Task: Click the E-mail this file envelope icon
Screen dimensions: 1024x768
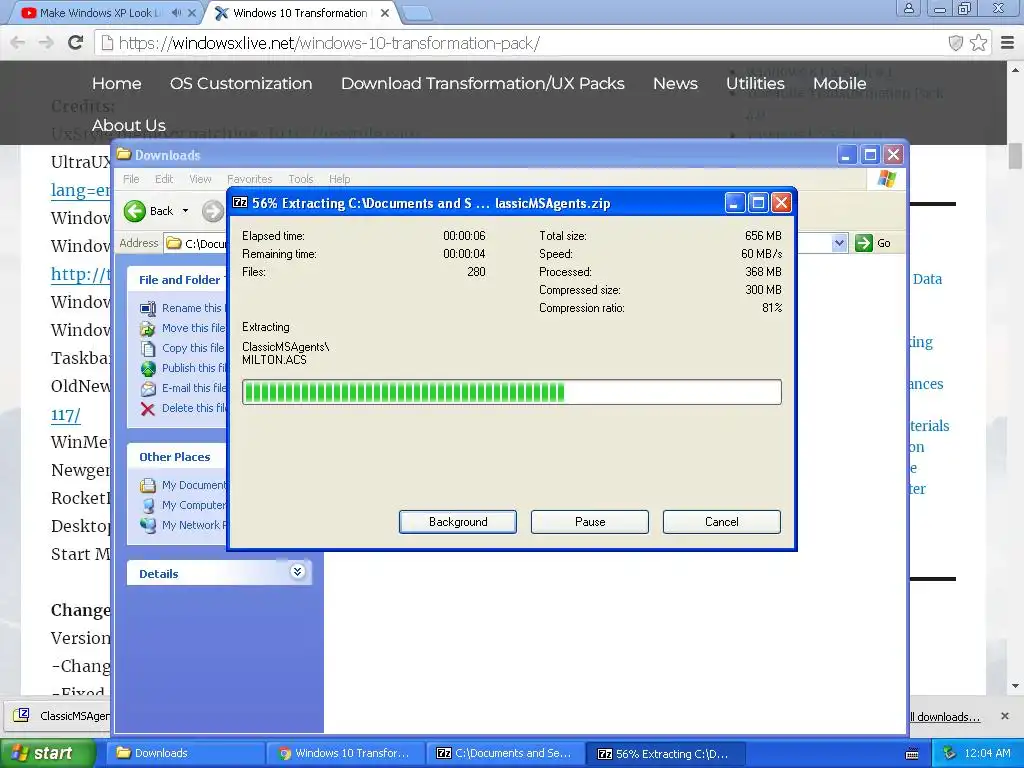Action: tap(148, 389)
